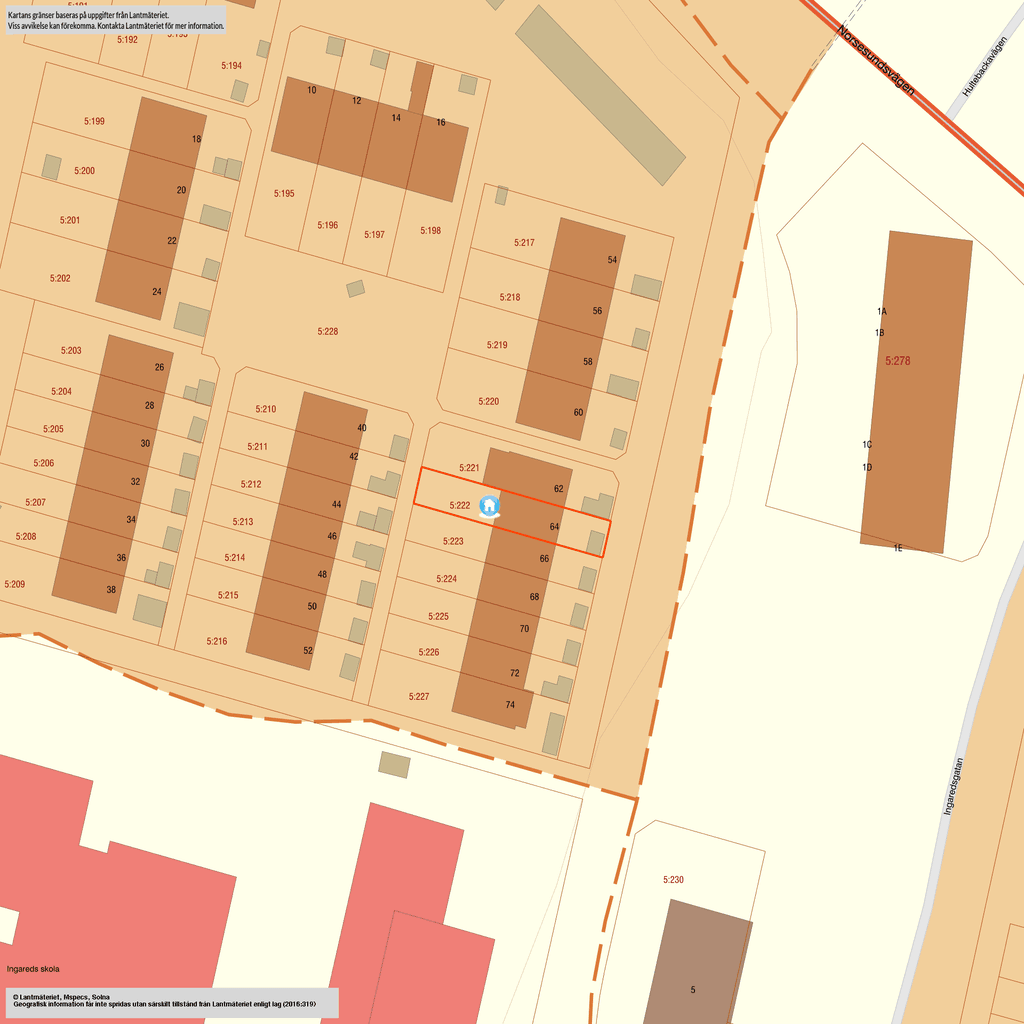Screen dimensions: 1024x1024
Task: Click house number 52
Action: click(x=308, y=650)
